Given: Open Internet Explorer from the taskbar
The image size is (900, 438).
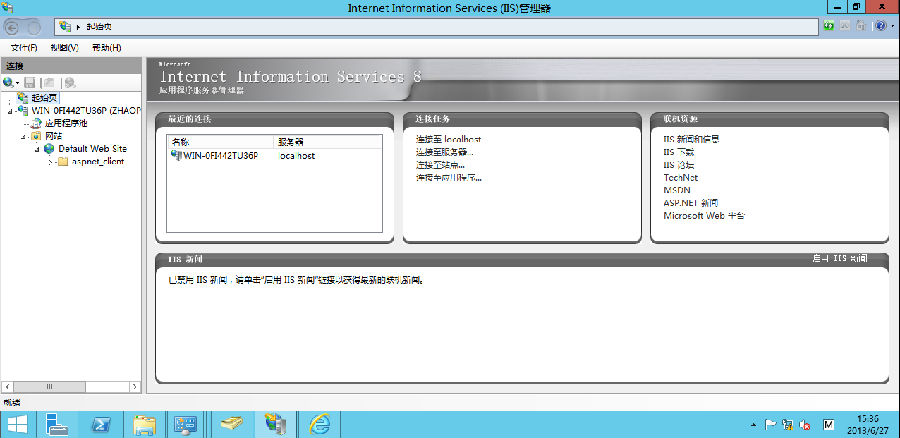Looking at the screenshot, I should coord(319,424).
